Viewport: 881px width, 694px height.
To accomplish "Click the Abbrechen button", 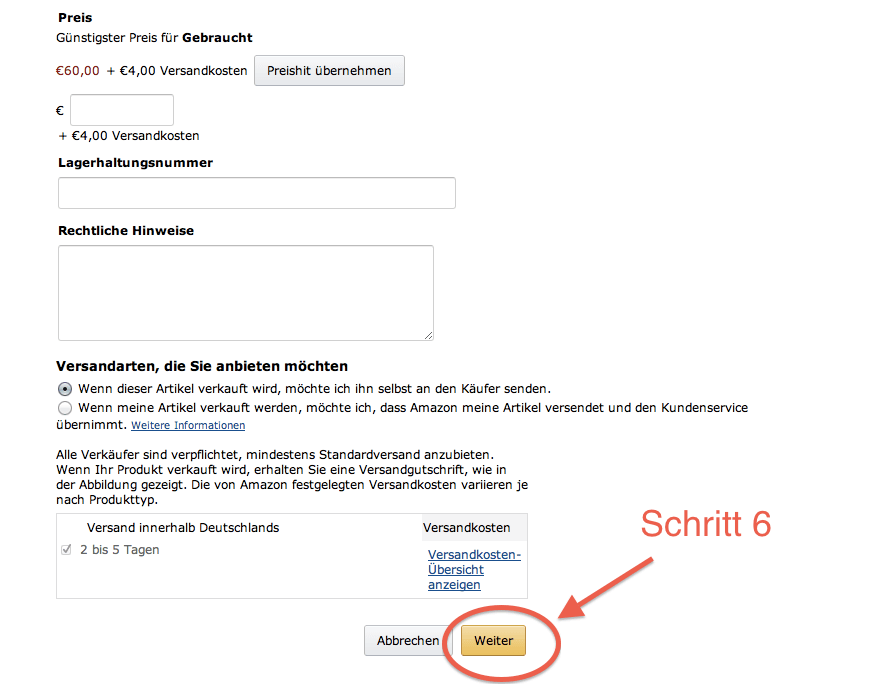I will point(408,641).
